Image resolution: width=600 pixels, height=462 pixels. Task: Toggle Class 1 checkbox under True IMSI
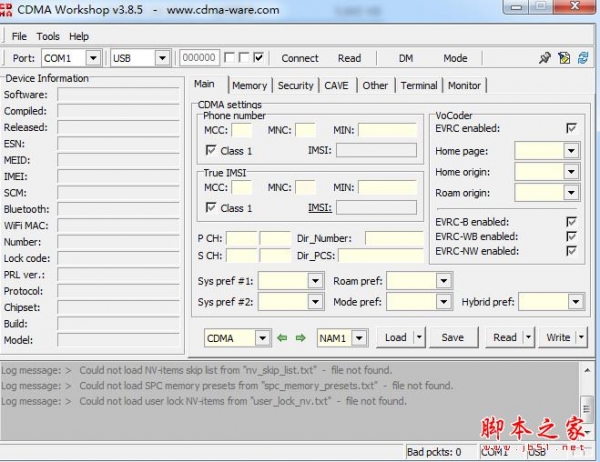[x=211, y=207]
